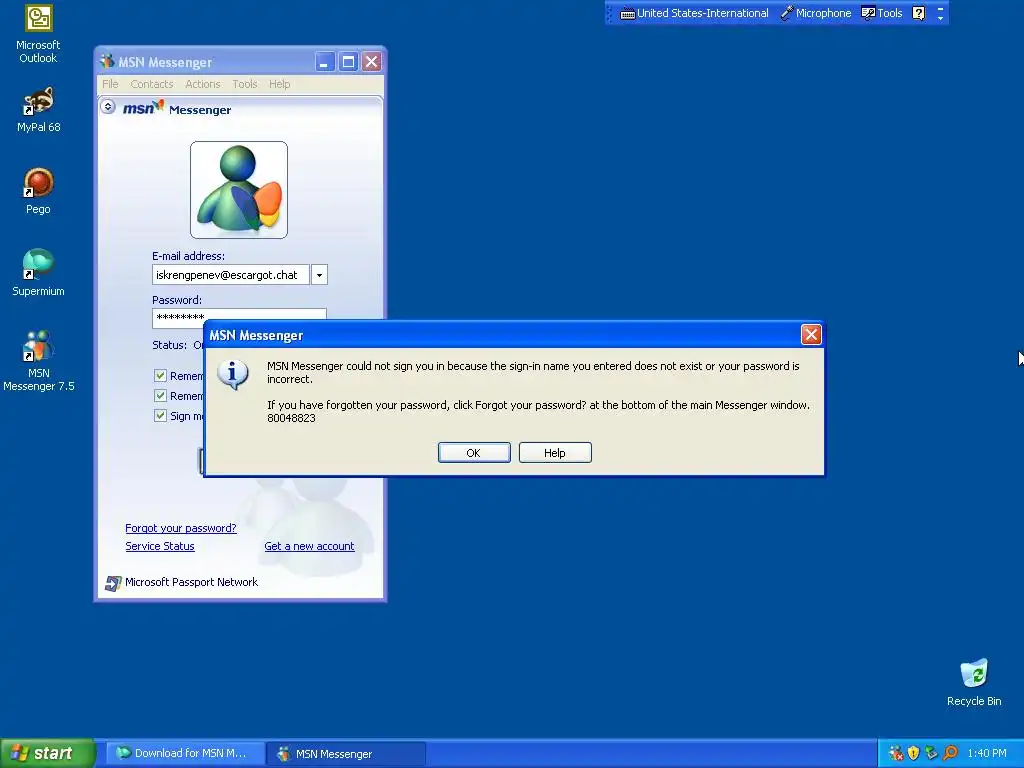Click Forgot your password? link
1024x768 pixels.
[181, 528]
